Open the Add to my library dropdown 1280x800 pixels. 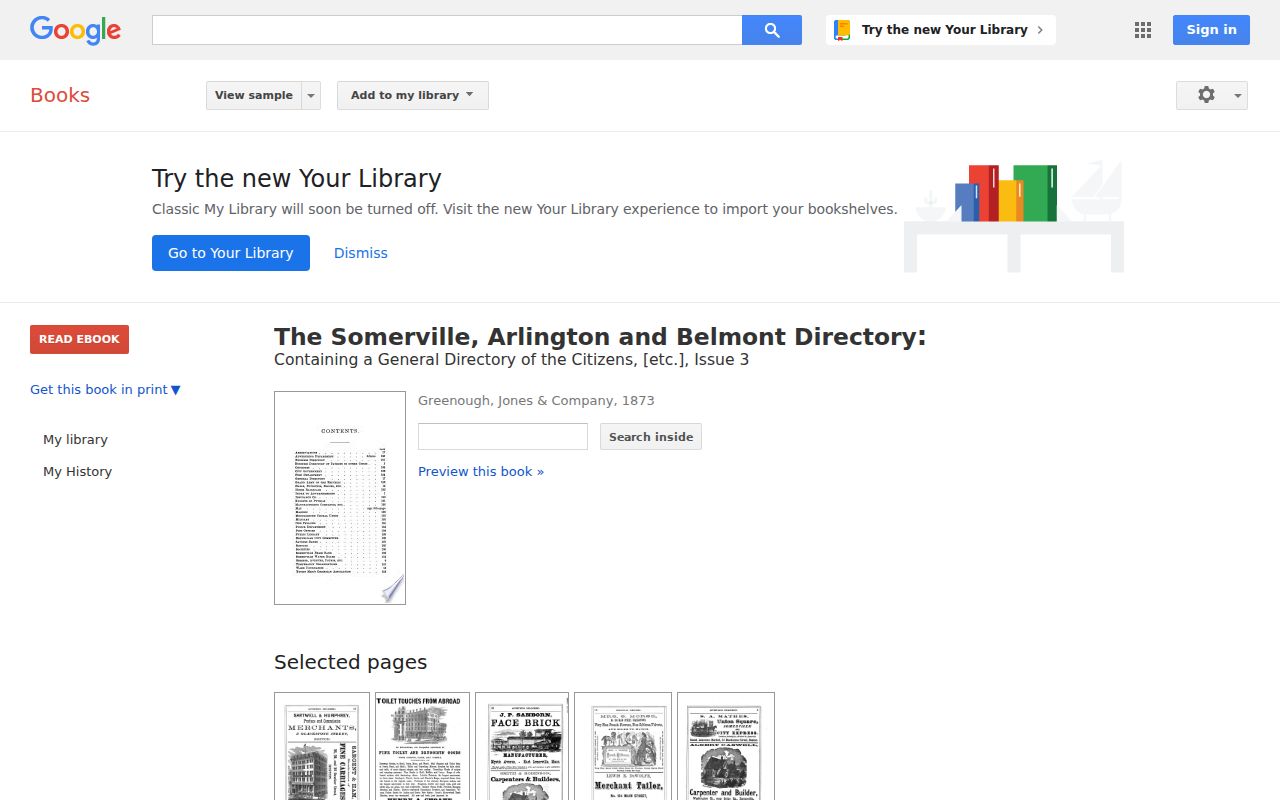pyautogui.click(x=413, y=95)
